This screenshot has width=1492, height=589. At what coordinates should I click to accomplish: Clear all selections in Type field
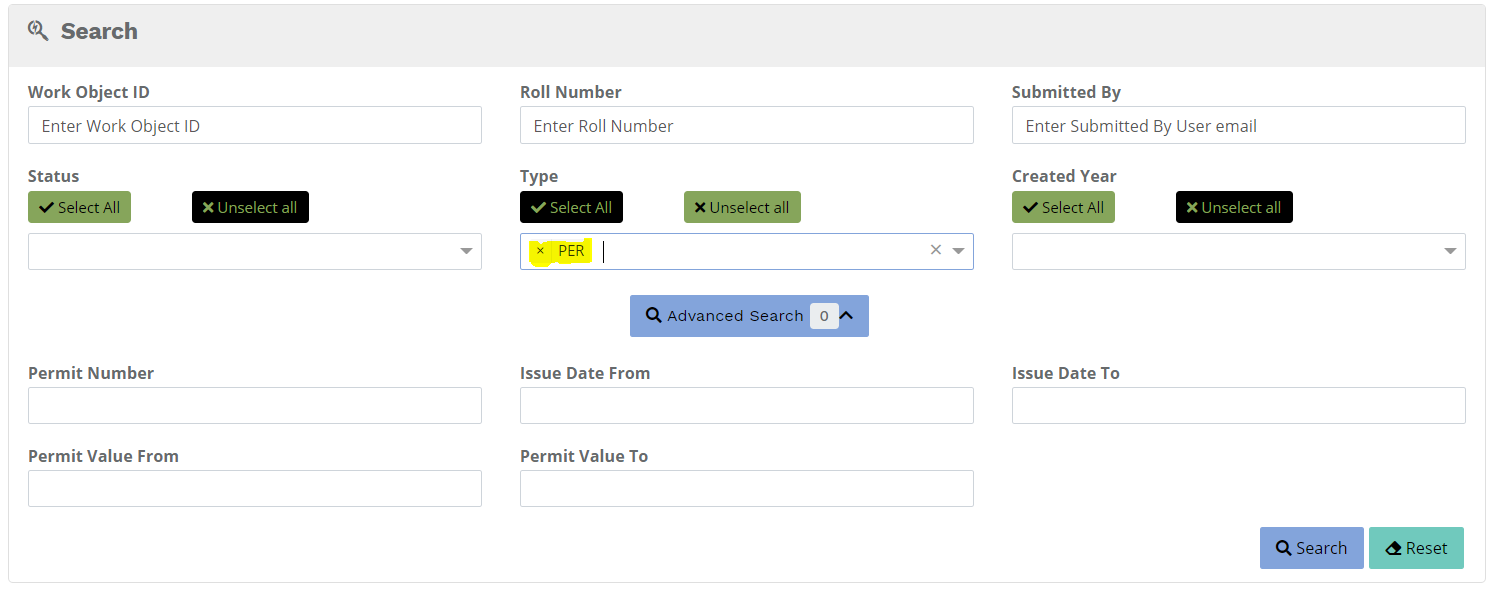(x=936, y=251)
